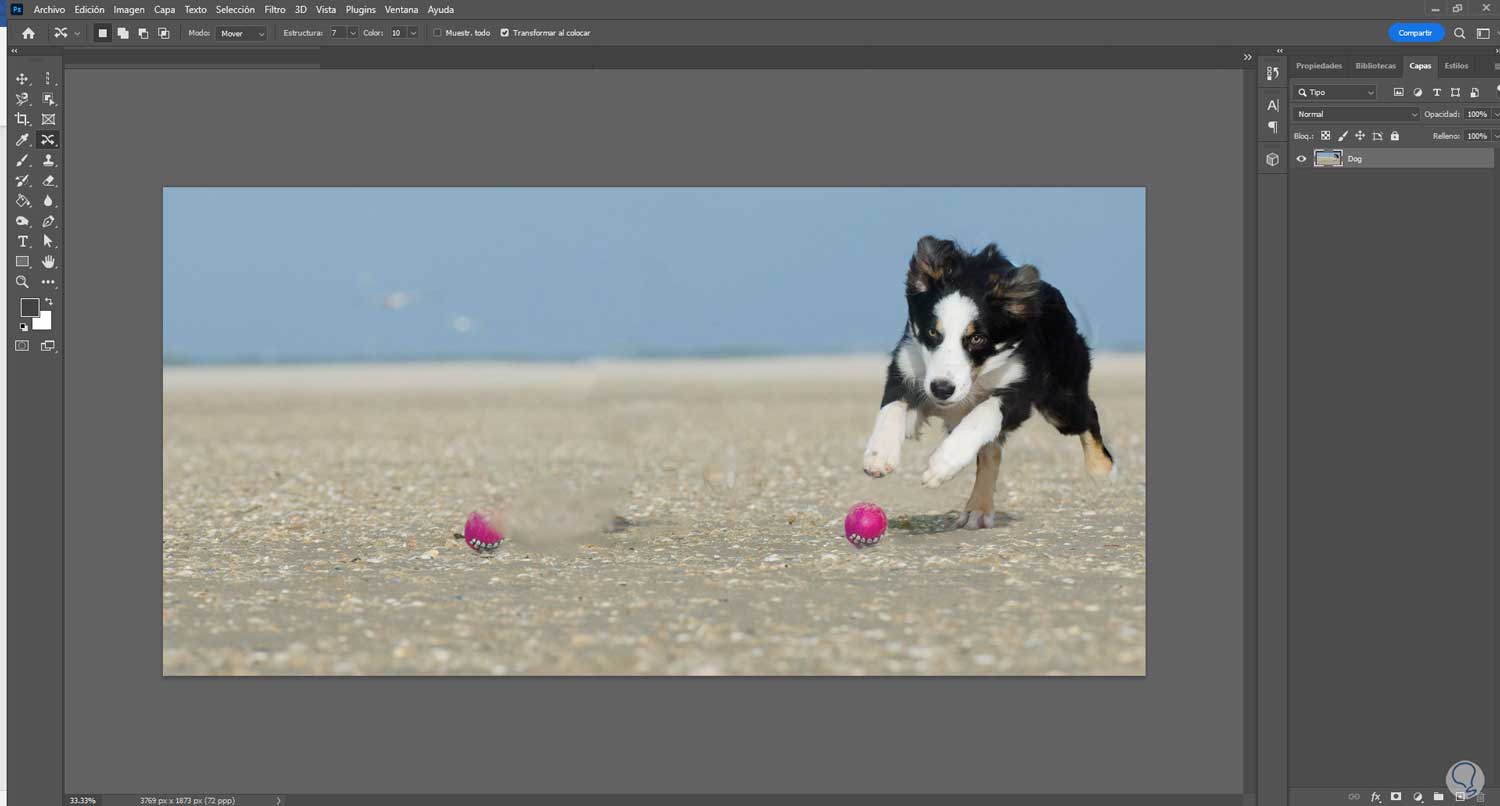The width and height of the screenshot is (1500, 806).
Task: Hide the Dog layer with eye icon
Action: (1301, 158)
